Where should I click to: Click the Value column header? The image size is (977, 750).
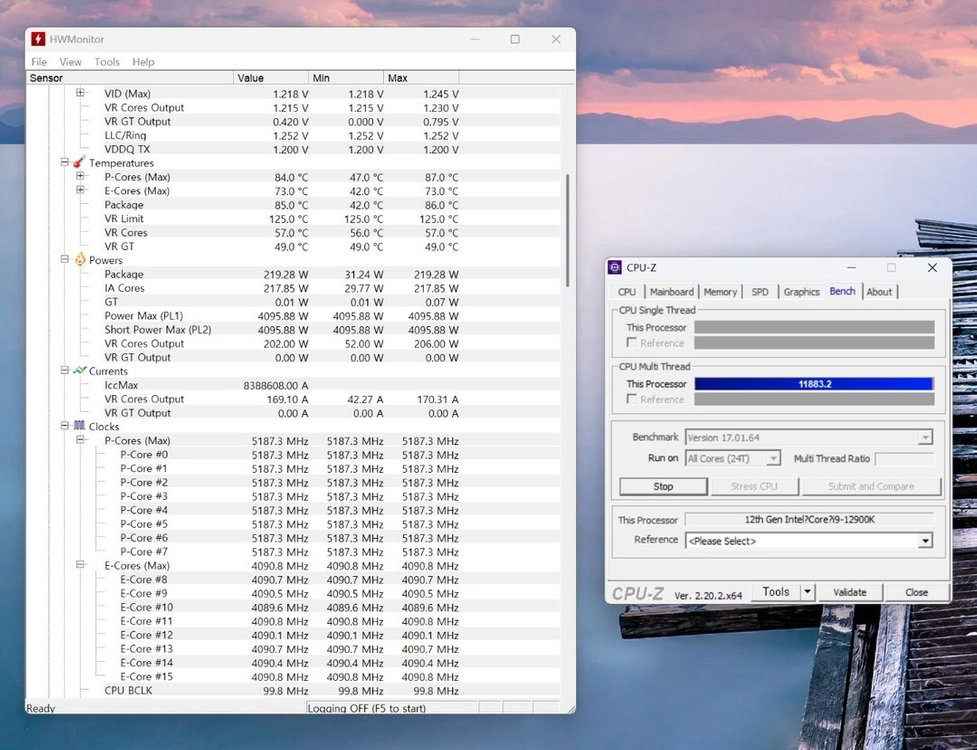pyautogui.click(x=271, y=78)
